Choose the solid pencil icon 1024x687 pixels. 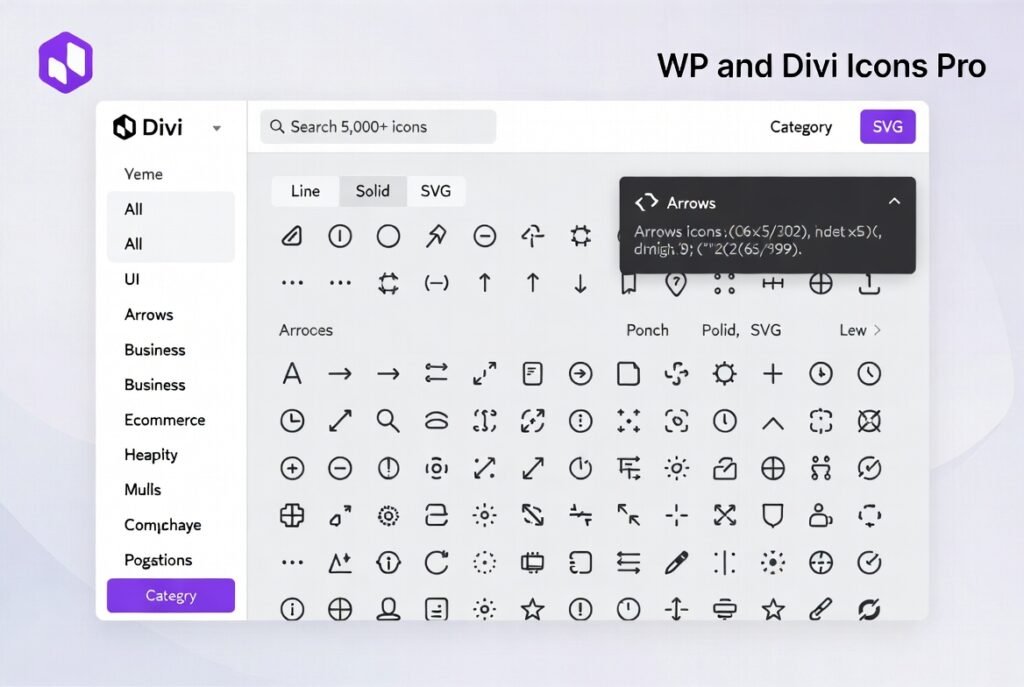click(676, 562)
